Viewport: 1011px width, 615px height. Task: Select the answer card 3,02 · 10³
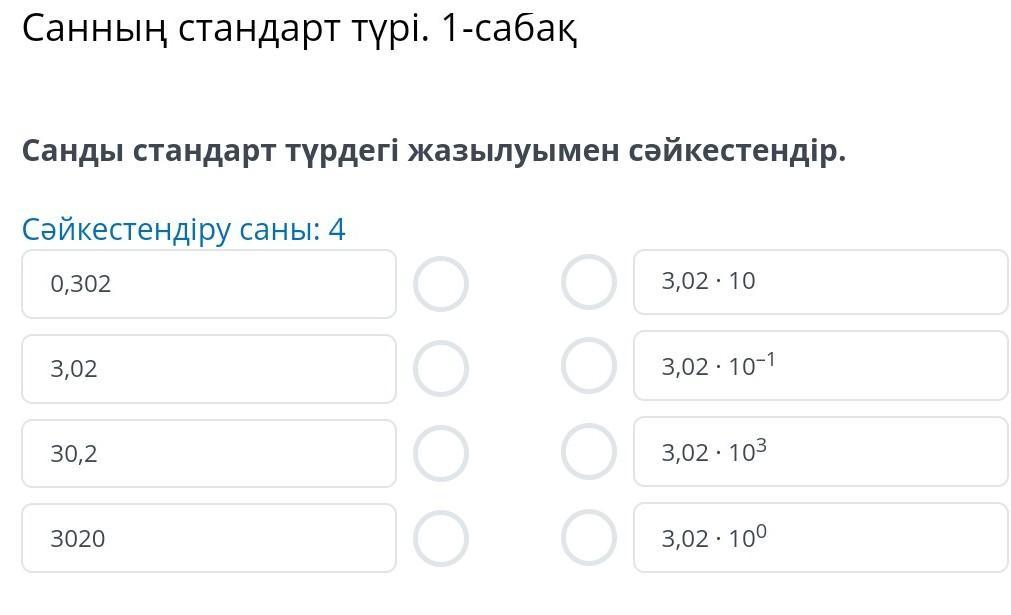(x=820, y=452)
